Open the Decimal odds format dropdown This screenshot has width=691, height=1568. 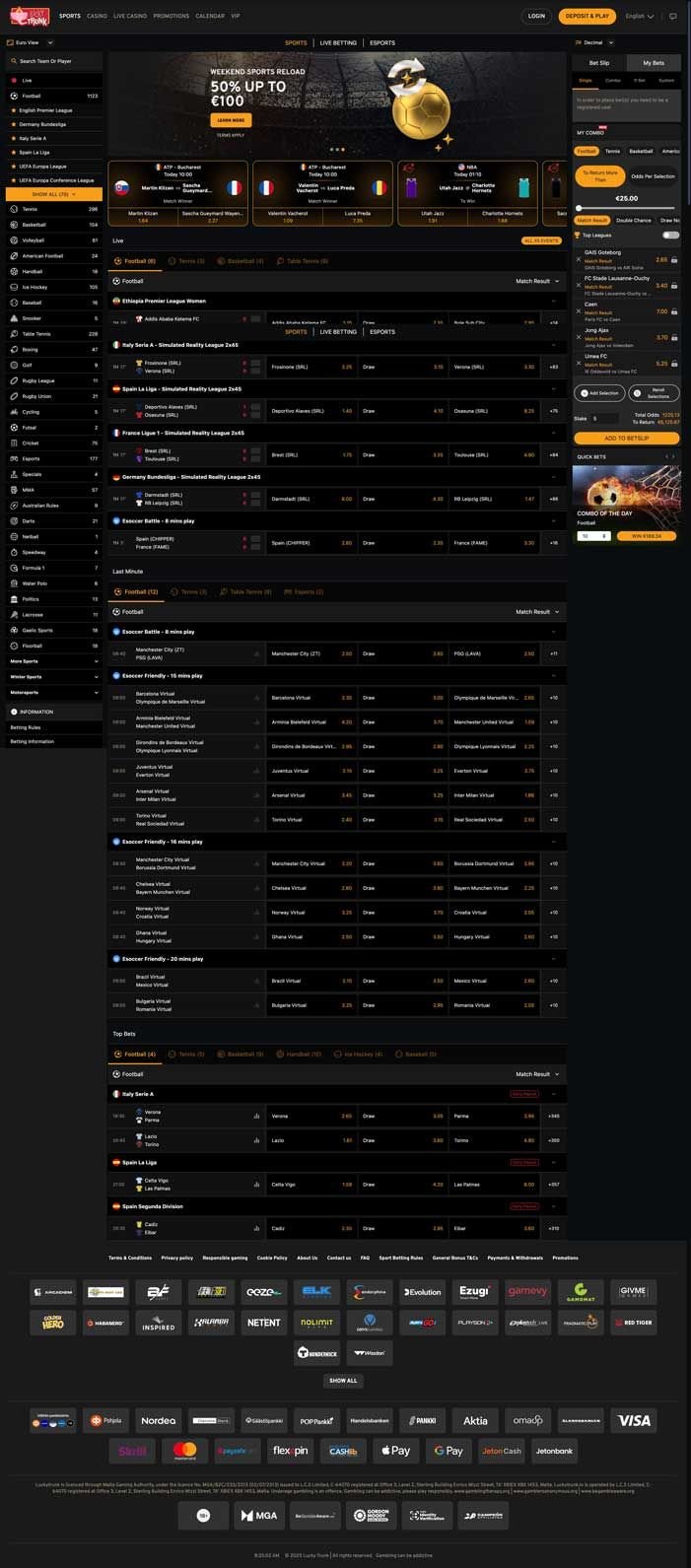coord(595,43)
